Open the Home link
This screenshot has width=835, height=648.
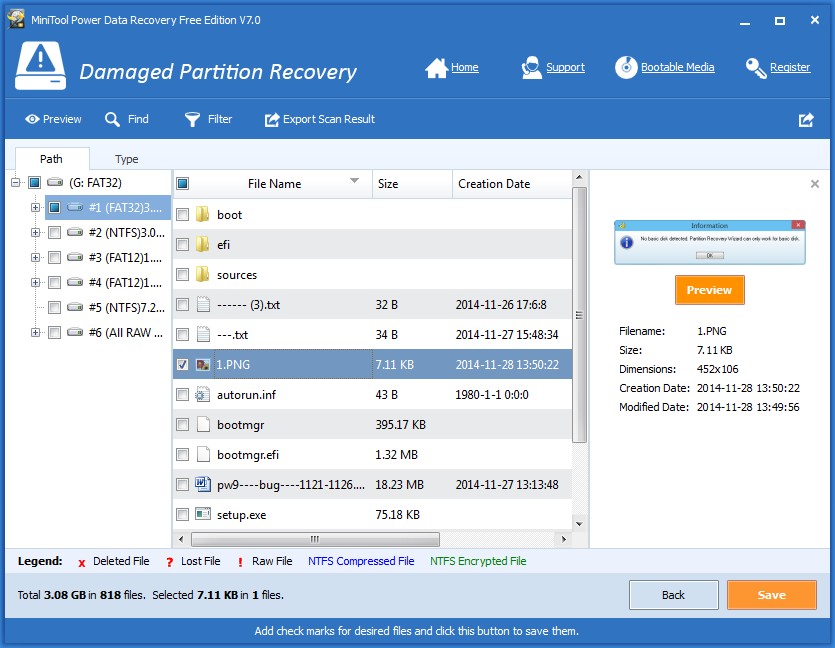(464, 68)
